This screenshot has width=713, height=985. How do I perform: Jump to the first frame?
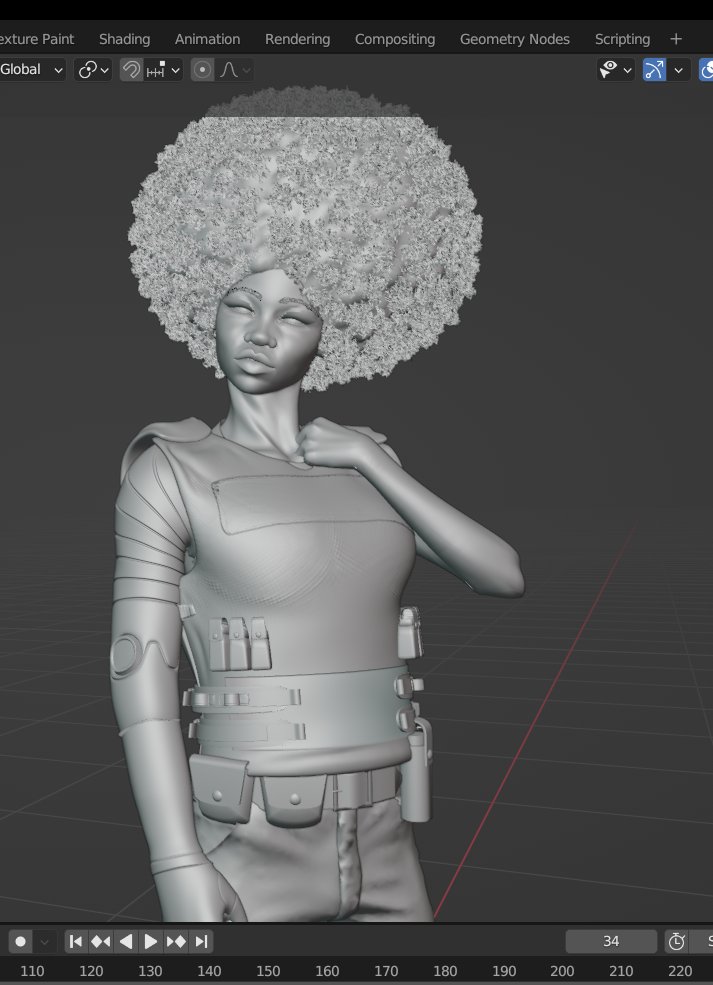coord(75,941)
